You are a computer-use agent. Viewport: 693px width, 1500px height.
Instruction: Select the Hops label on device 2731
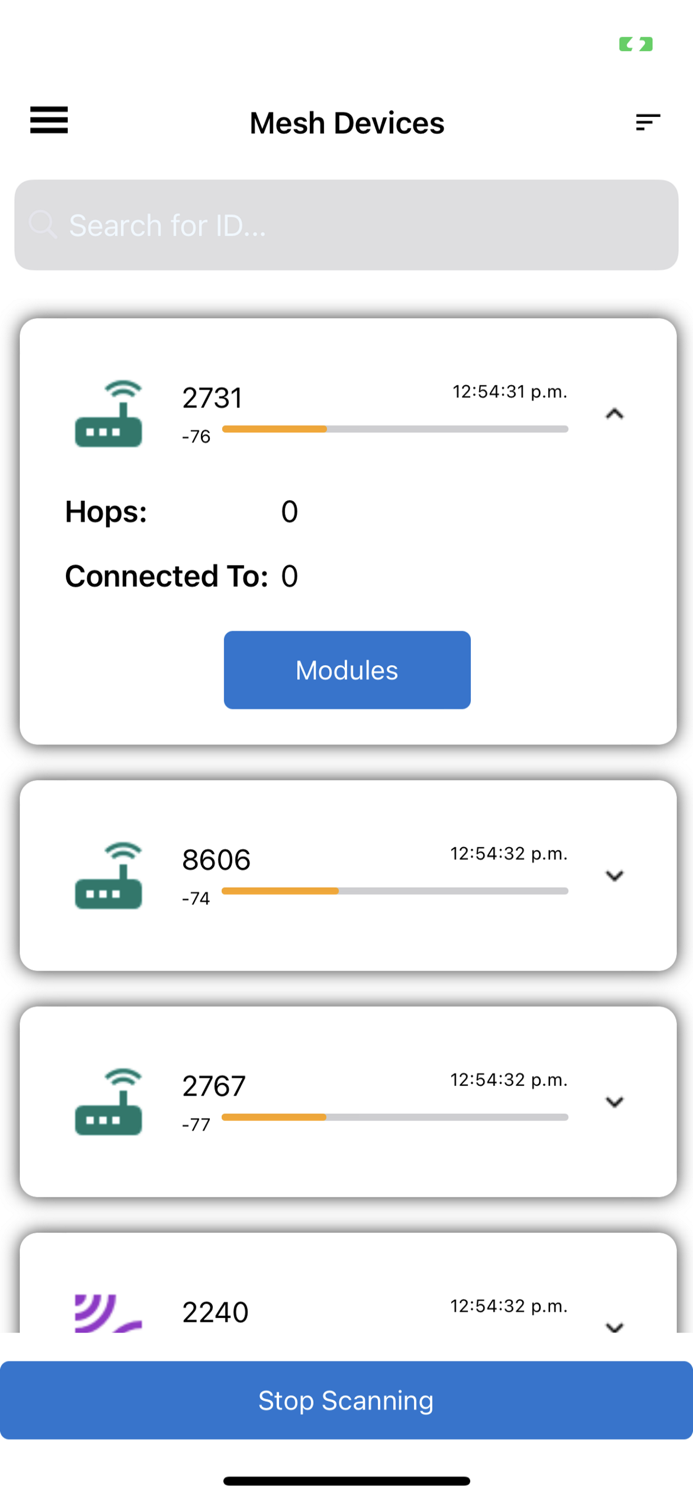click(106, 511)
